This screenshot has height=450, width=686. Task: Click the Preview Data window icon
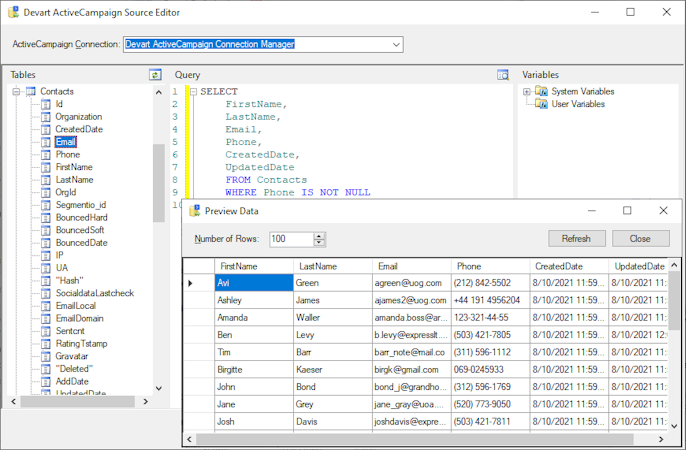pyautogui.click(x=195, y=211)
